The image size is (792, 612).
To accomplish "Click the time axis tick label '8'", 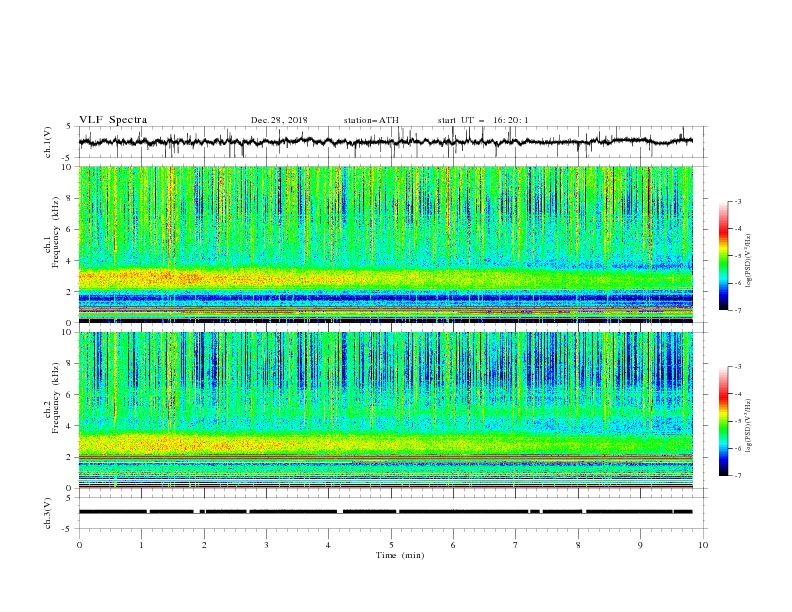I will point(578,545).
